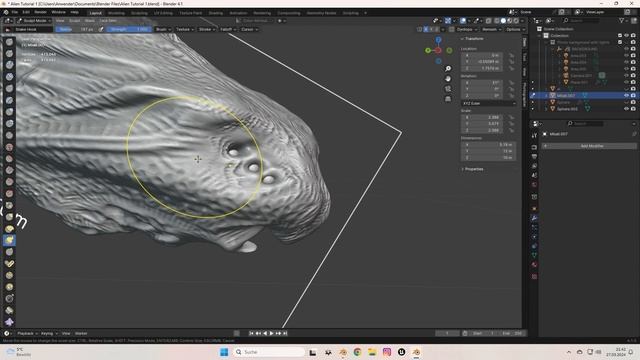Toggle X axis symmetry button
Image resolution: width=640 pixels, height=360 pixels.
point(426,29)
